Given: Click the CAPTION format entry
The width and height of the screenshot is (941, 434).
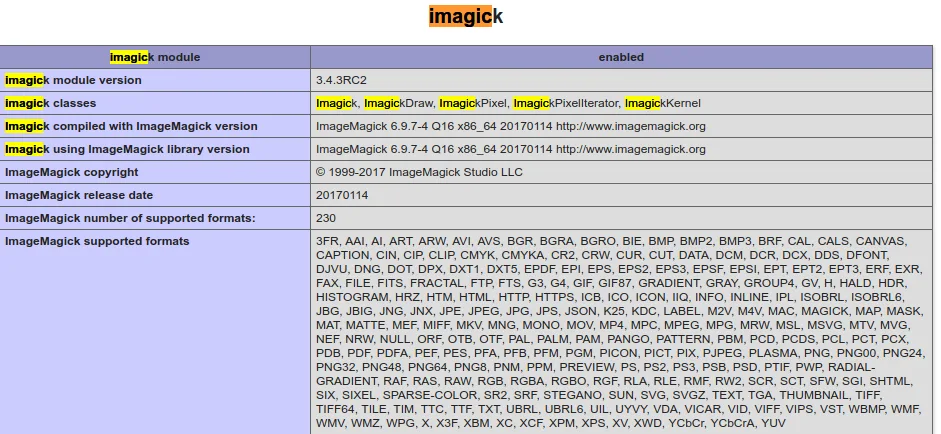Looking at the screenshot, I should click(x=341, y=255).
